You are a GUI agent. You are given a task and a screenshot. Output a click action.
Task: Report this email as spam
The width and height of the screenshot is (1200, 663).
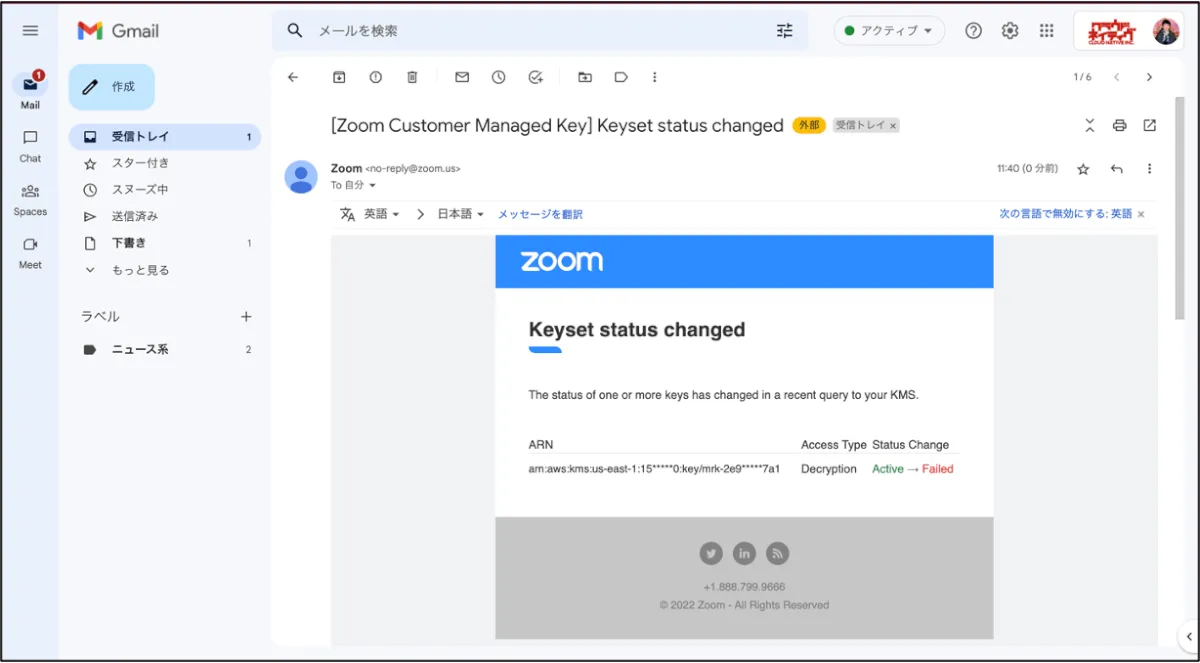[x=376, y=77]
